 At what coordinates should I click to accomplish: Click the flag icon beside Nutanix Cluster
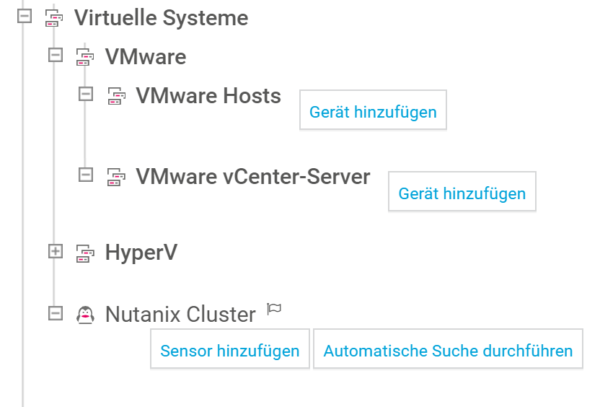[x=274, y=309]
